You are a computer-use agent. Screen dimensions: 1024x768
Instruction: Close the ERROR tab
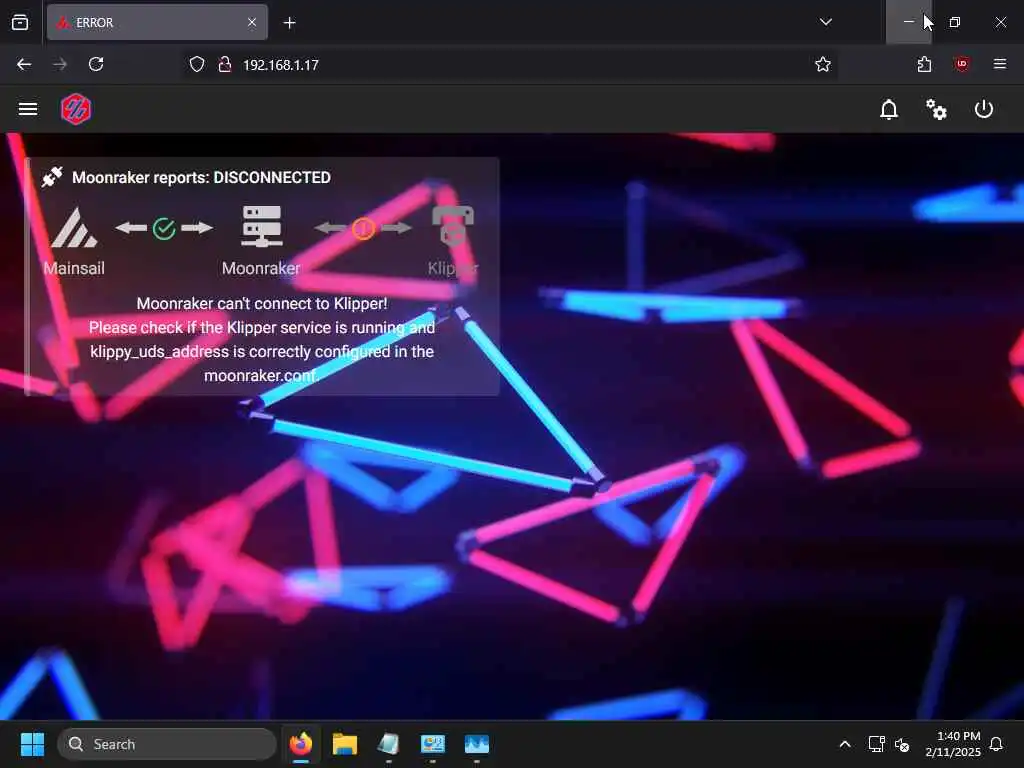pyautogui.click(x=252, y=23)
